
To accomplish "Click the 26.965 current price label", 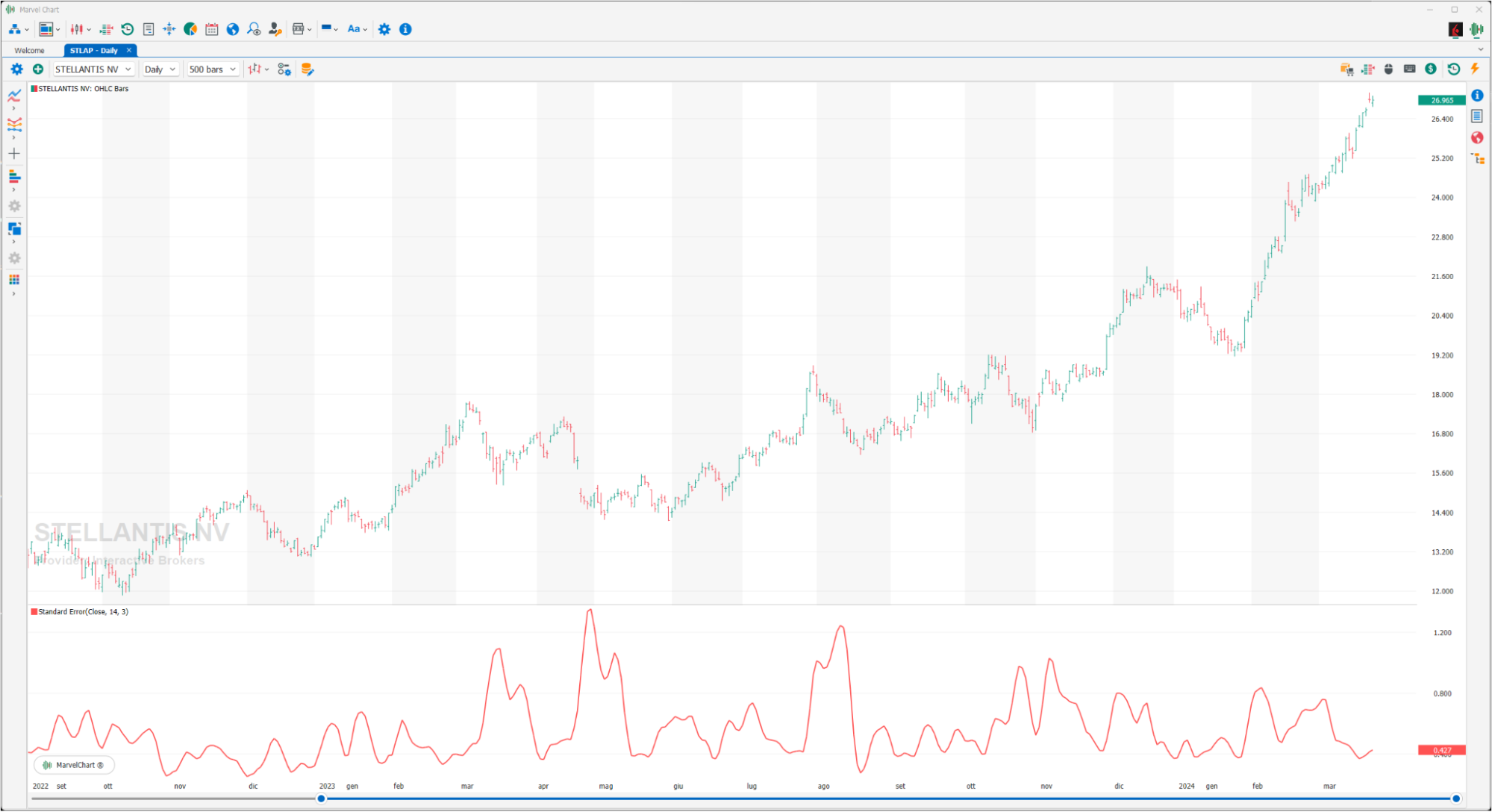I will click(x=1441, y=100).
